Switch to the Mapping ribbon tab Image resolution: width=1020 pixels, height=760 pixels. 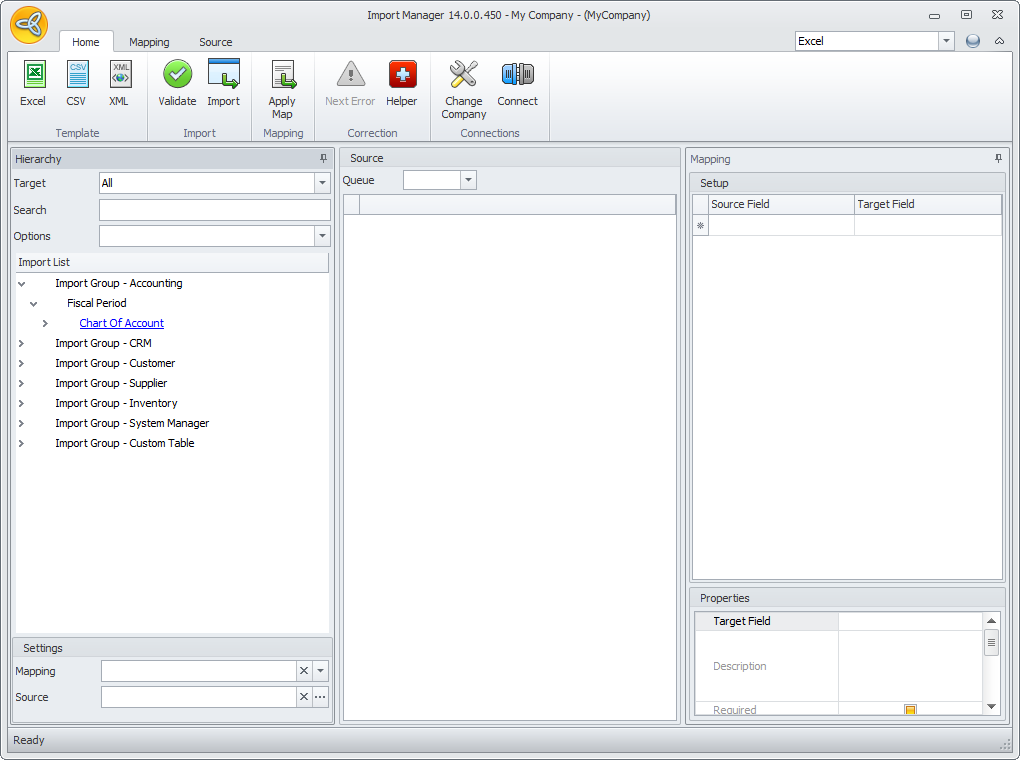[x=149, y=42]
